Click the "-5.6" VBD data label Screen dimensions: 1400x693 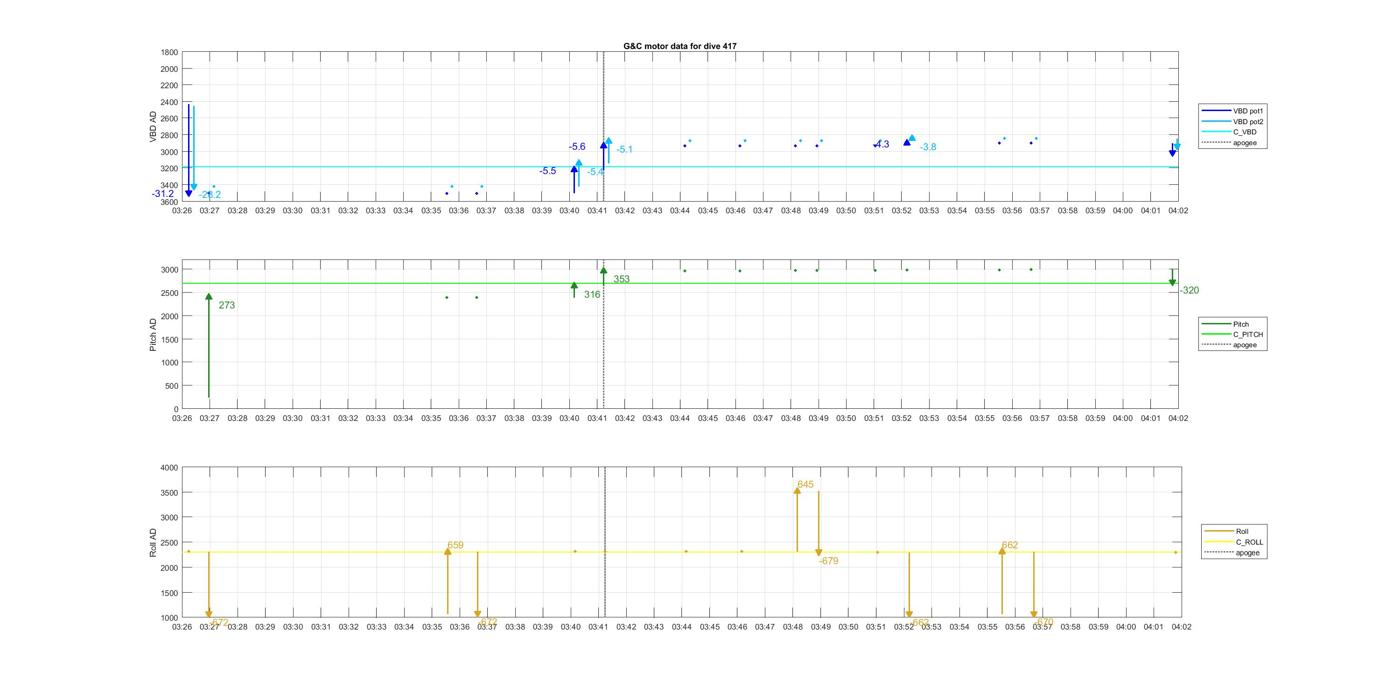click(577, 147)
